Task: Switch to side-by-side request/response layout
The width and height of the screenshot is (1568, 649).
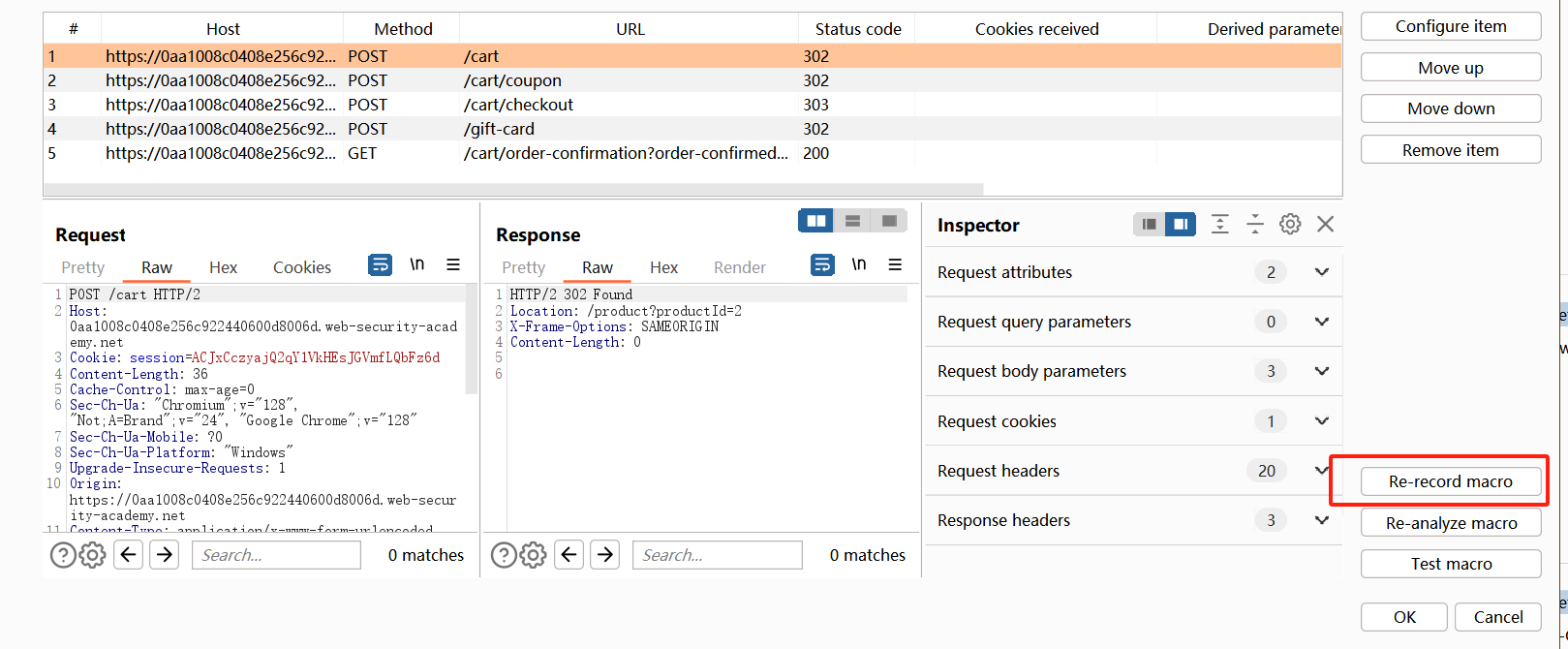Action: coord(816,221)
